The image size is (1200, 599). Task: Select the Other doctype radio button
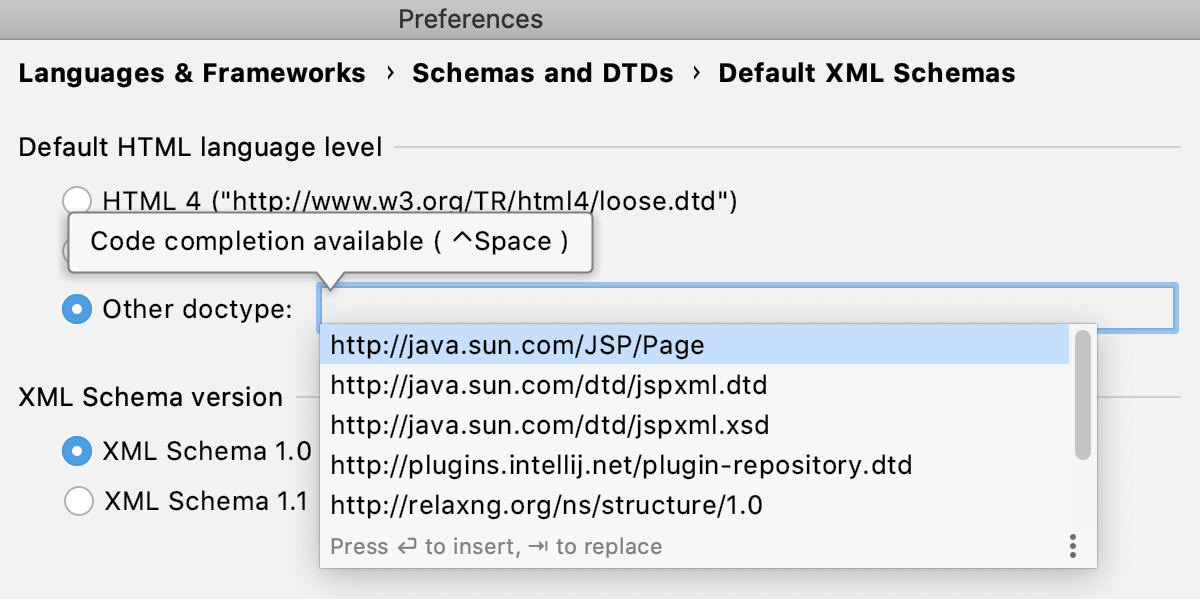coord(77,309)
